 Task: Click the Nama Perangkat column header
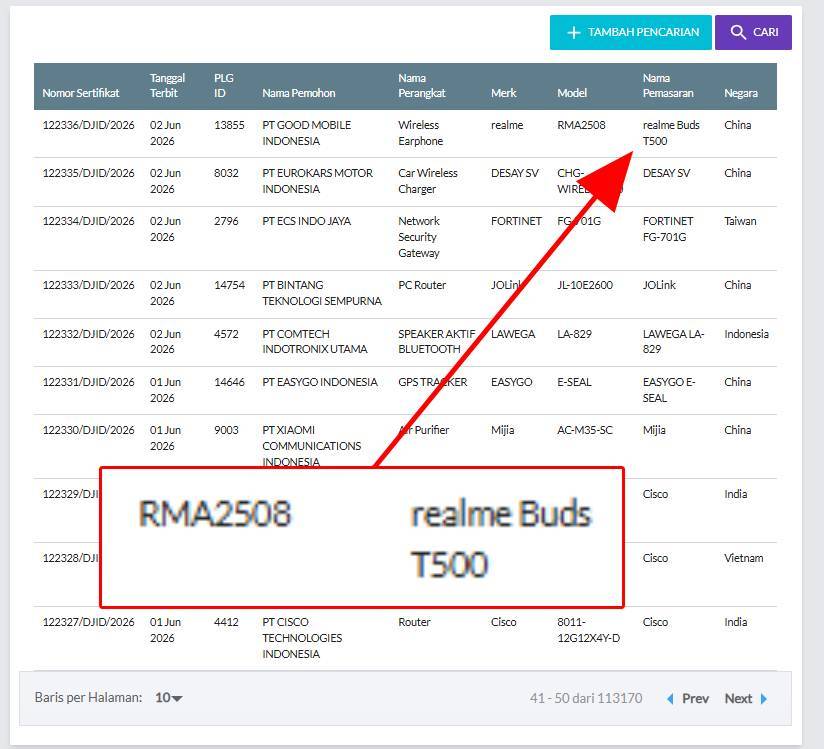421,86
